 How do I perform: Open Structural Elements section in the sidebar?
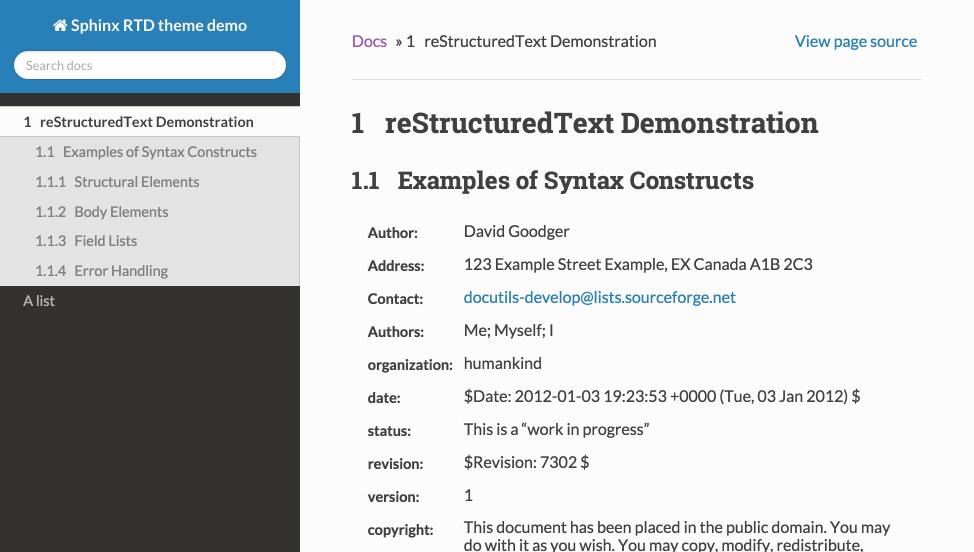(x=136, y=182)
